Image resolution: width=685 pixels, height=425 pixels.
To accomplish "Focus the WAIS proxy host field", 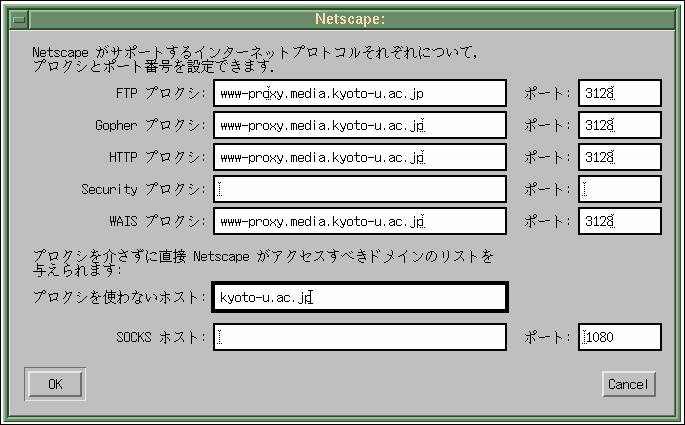I will coord(360,221).
